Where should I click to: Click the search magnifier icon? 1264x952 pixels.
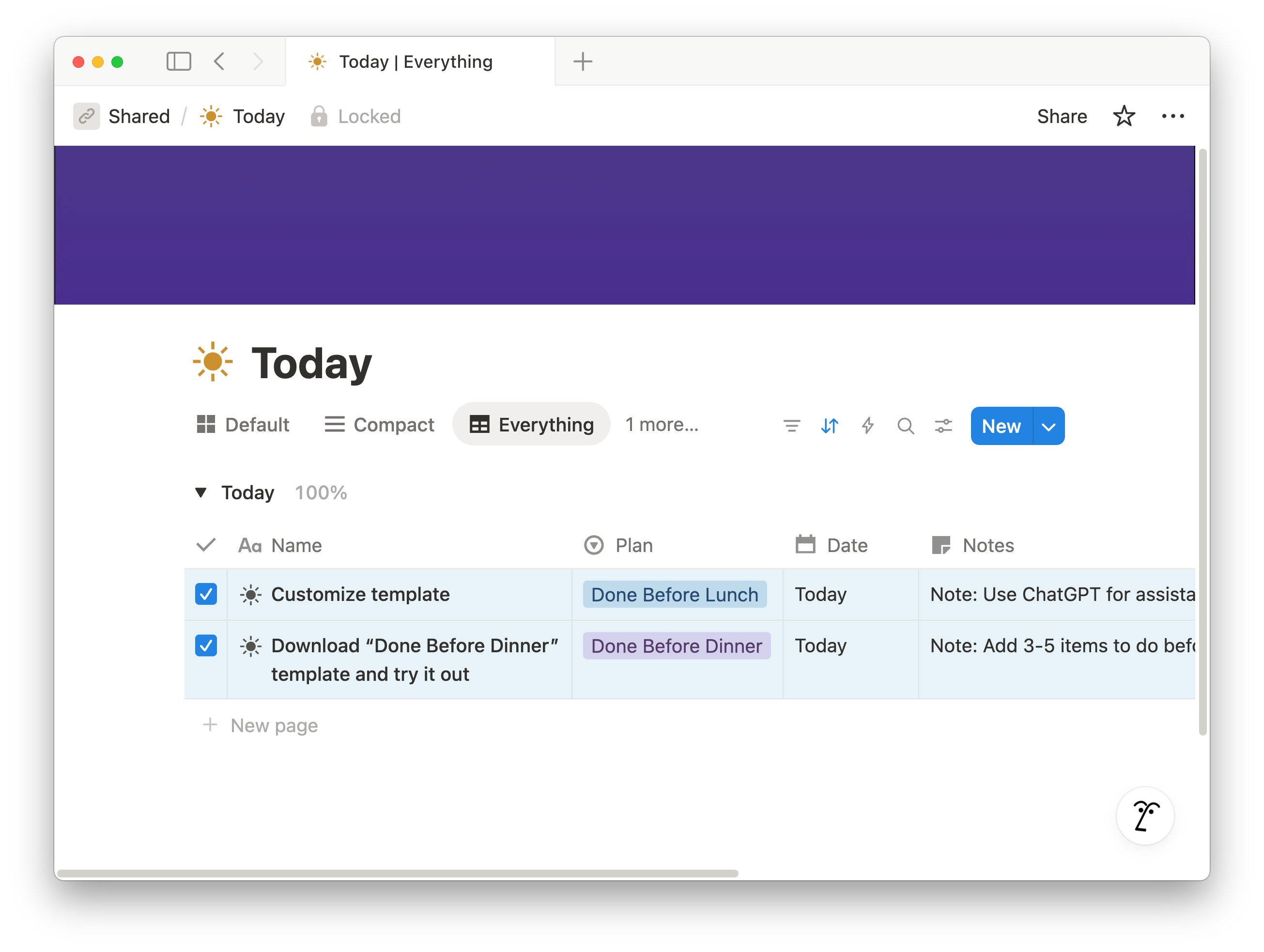tap(905, 426)
